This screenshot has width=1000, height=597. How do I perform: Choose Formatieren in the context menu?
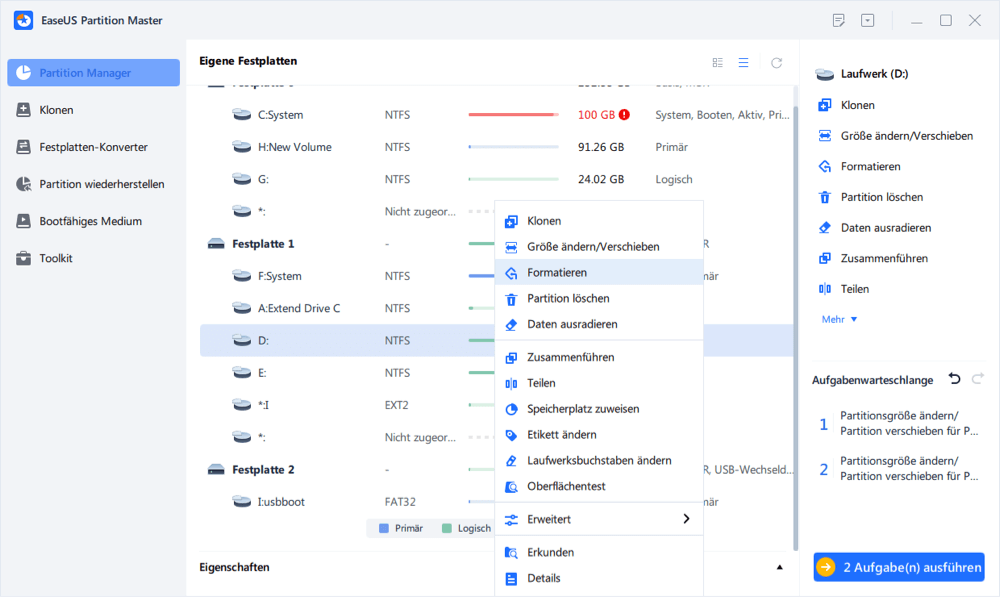click(599, 272)
